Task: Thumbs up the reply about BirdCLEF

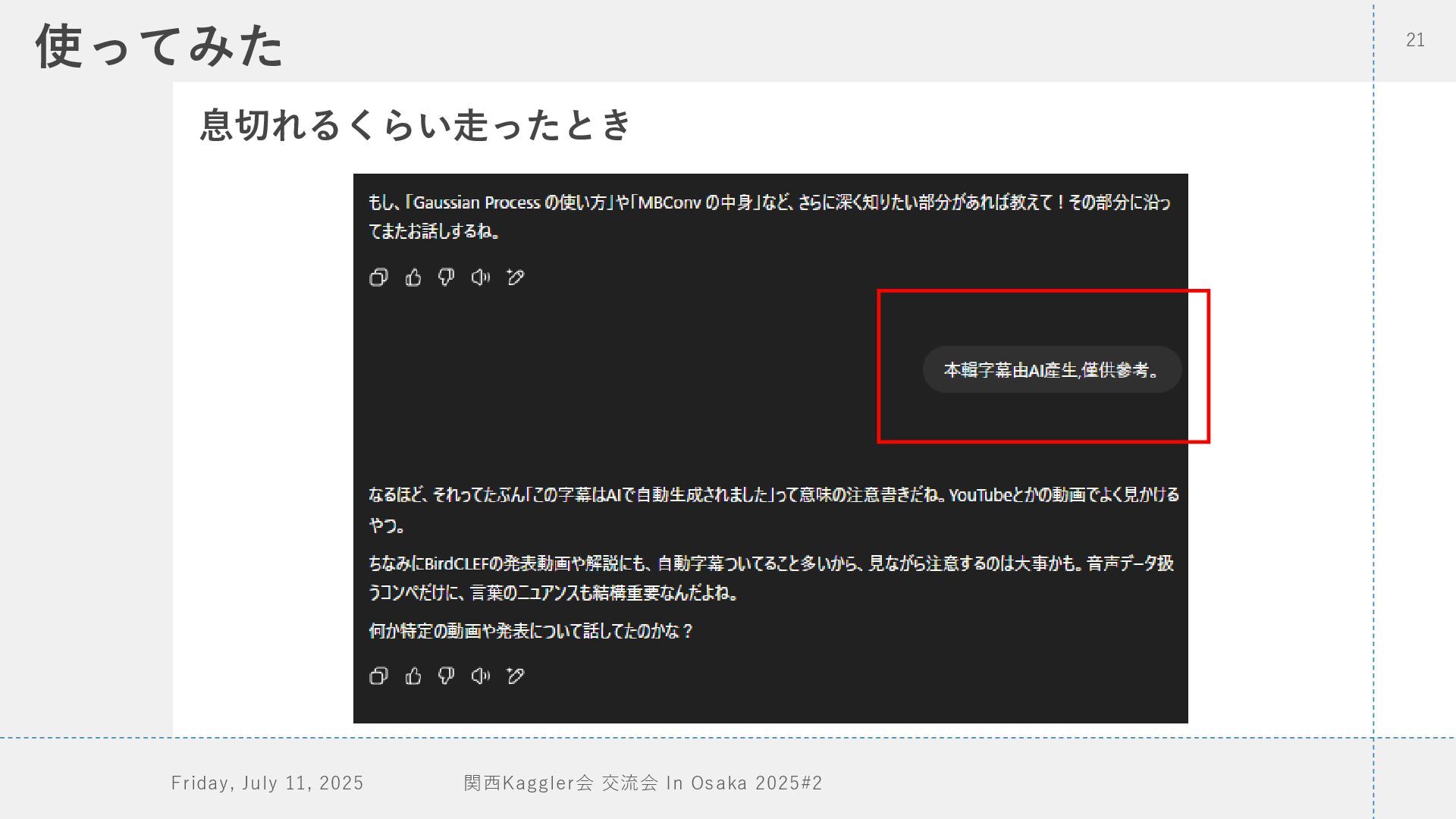Action: 413,676
